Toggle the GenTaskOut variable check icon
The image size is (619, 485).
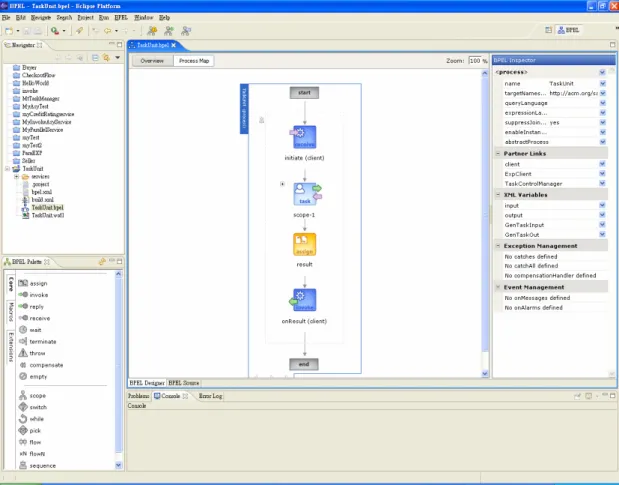click(x=602, y=234)
